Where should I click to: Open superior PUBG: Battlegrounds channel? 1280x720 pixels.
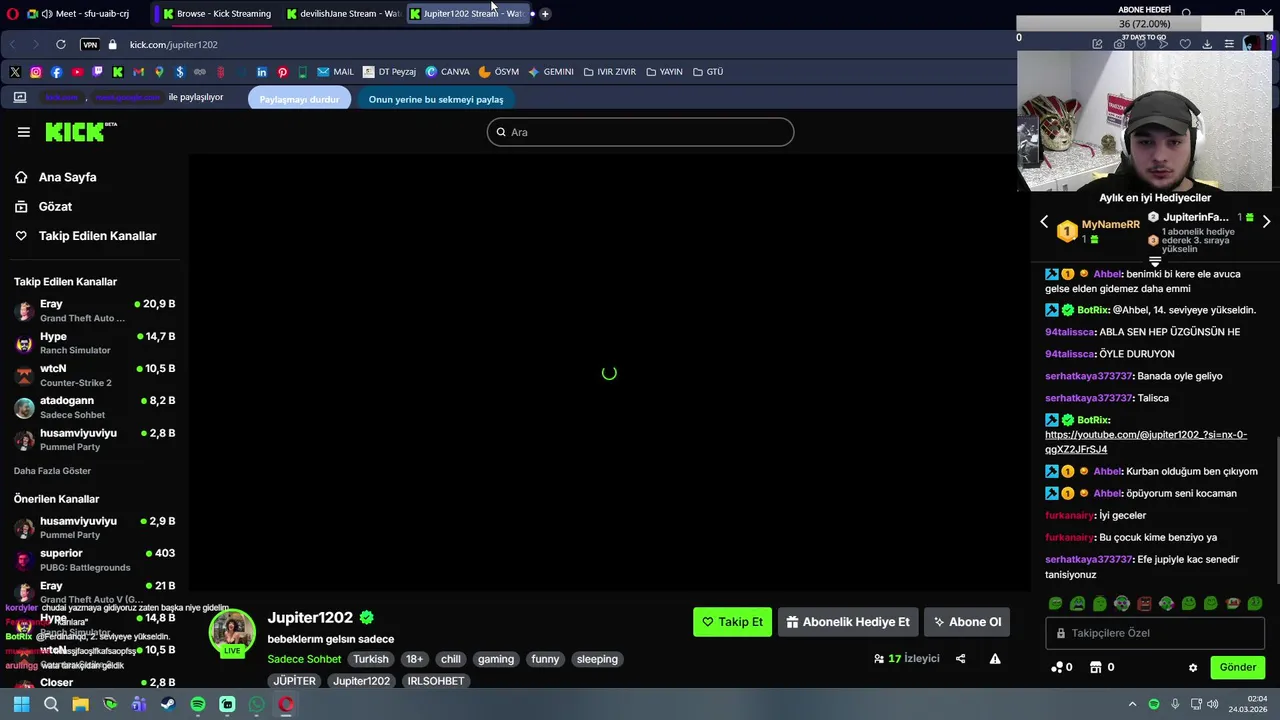coord(95,560)
